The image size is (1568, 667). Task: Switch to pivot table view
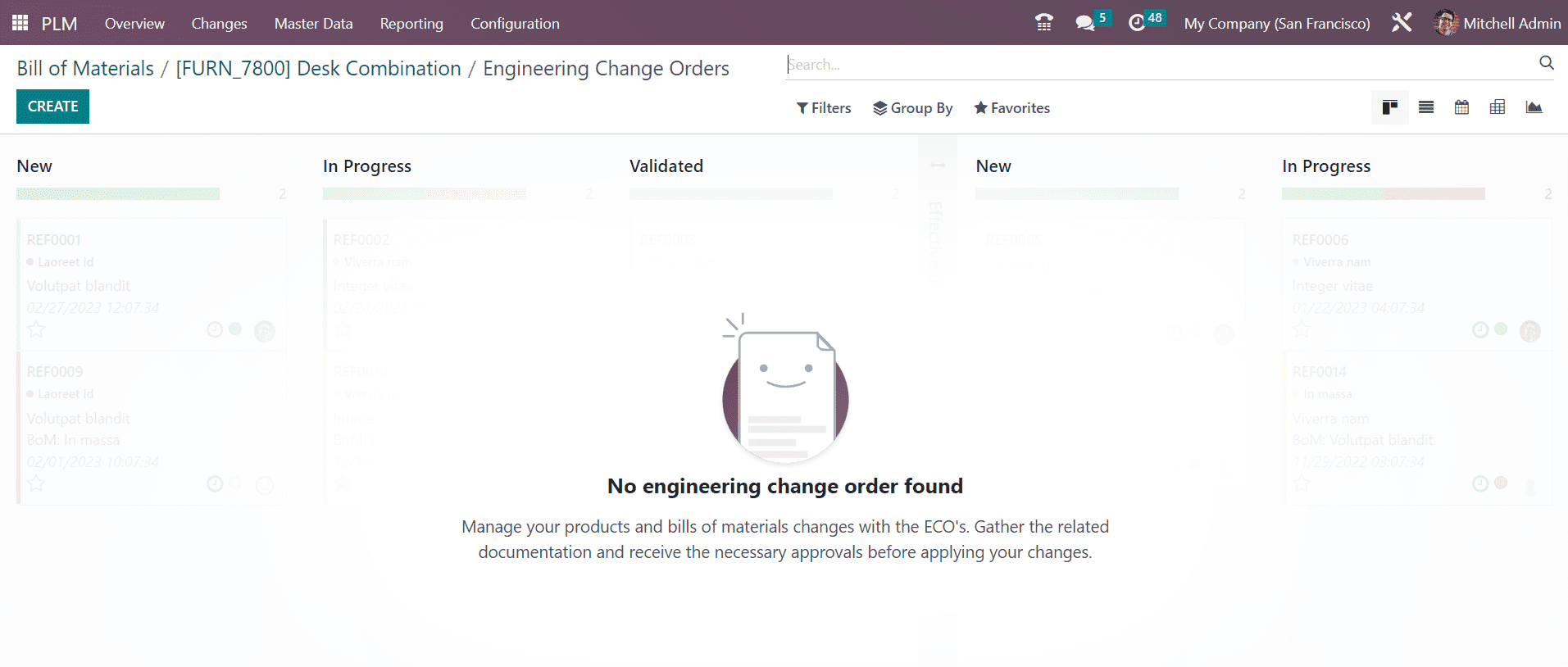[x=1498, y=107]
